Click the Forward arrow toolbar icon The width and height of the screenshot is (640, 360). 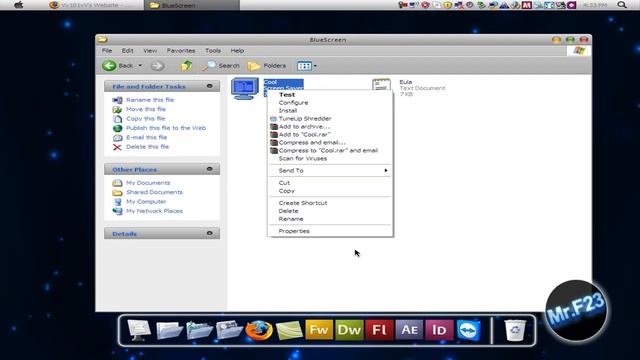pyautogui.click(x=158, y=66)
